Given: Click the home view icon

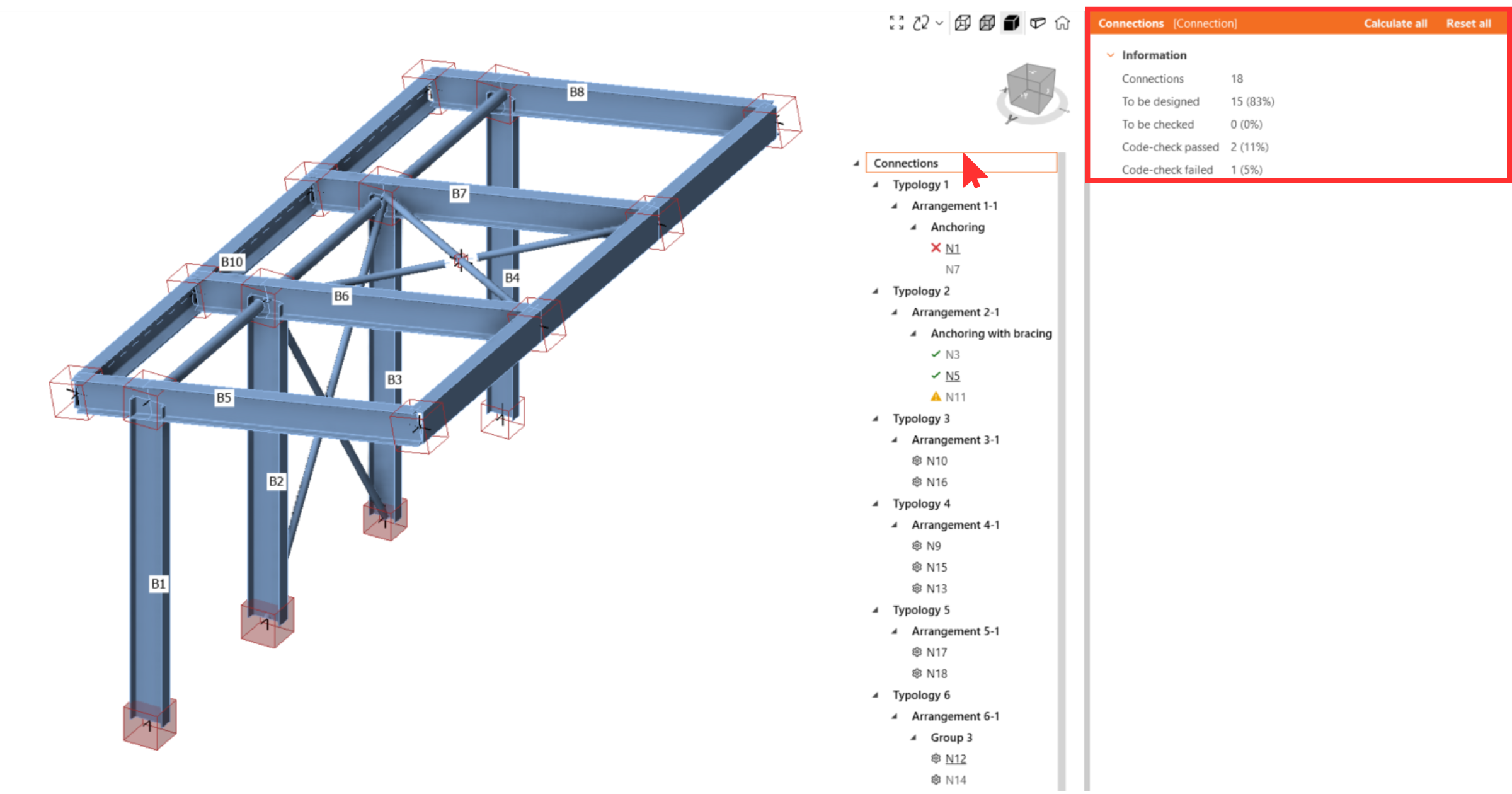Looking at the screenshot, I should (1062, 23).
